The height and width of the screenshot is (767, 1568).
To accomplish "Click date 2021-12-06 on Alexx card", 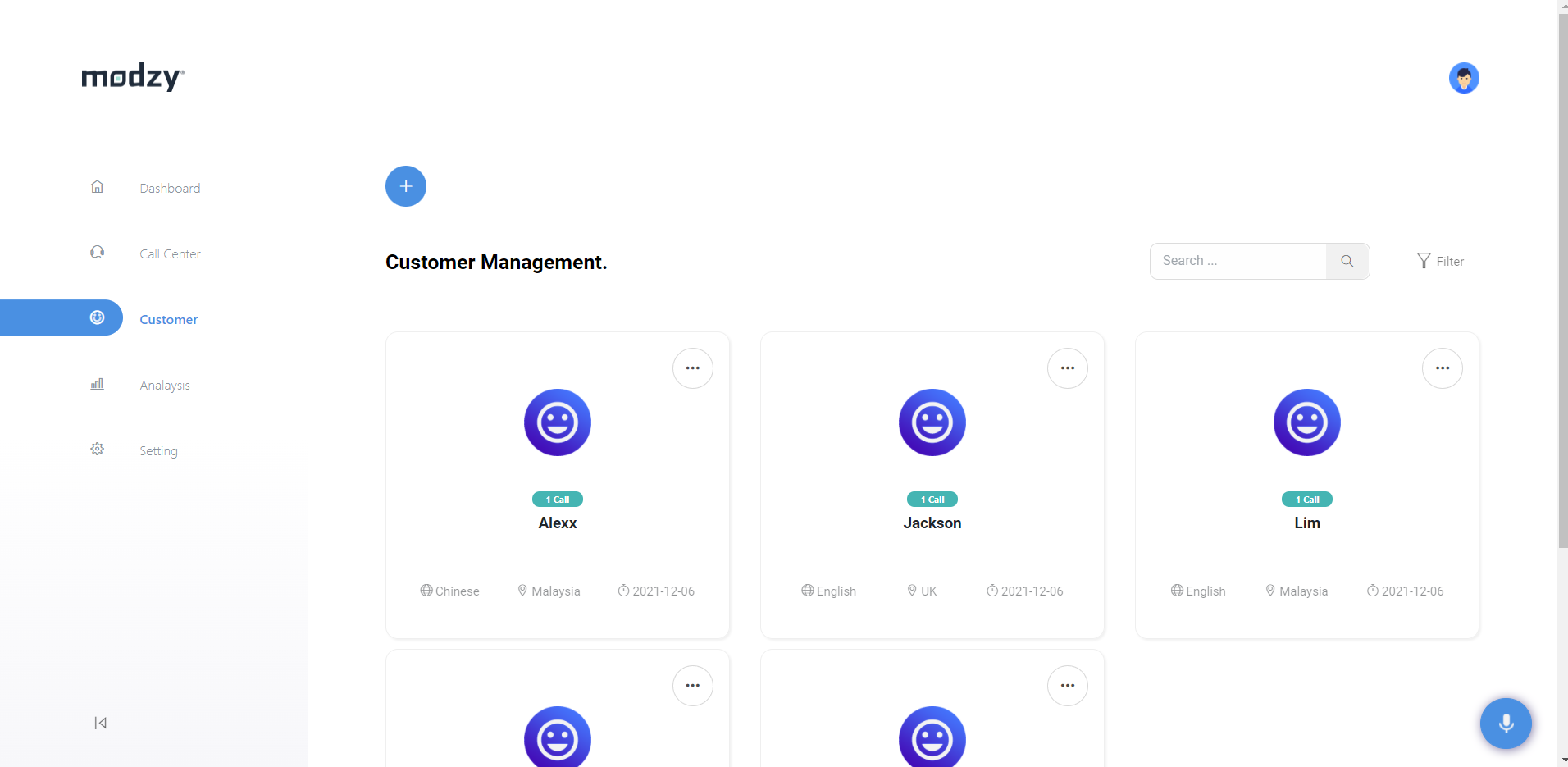I will (656, 591).
